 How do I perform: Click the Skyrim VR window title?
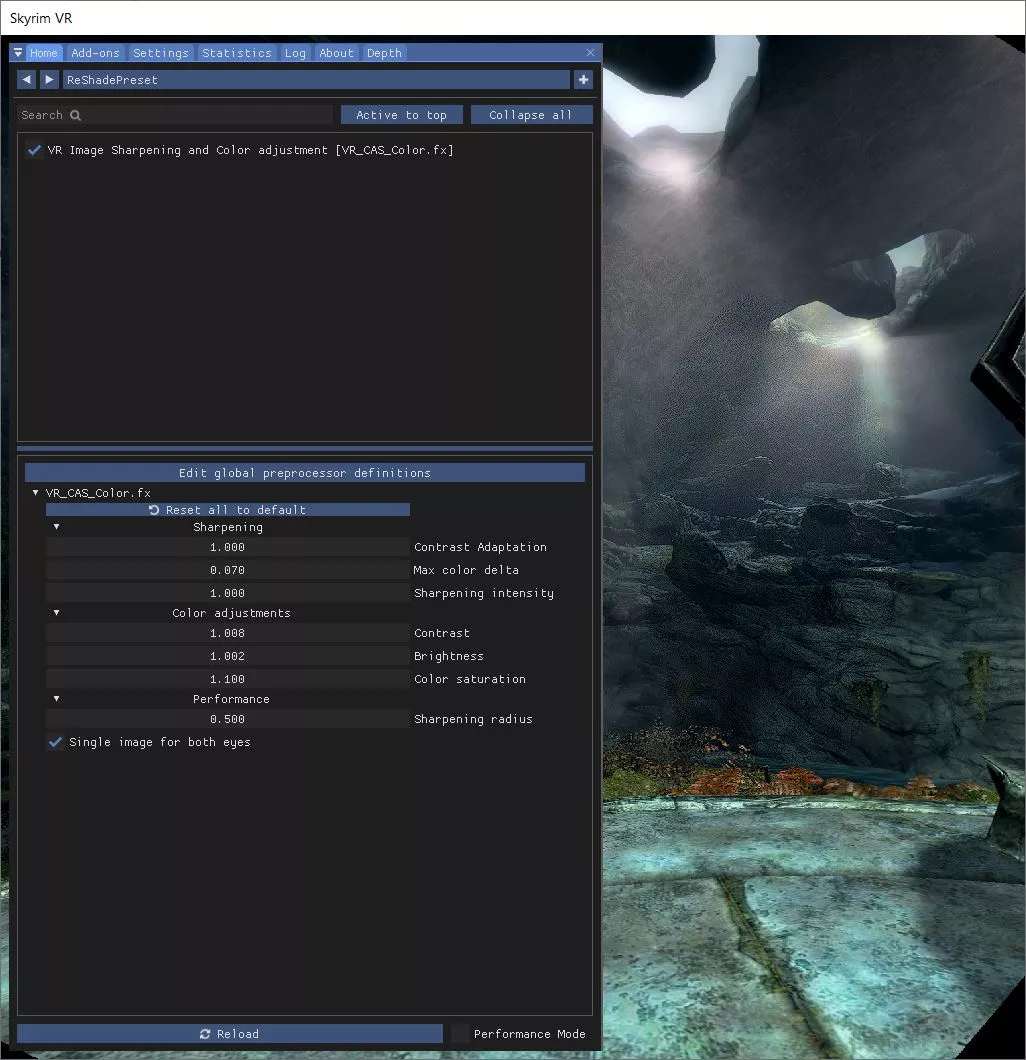pyautogui.click(x=41, y=18)
